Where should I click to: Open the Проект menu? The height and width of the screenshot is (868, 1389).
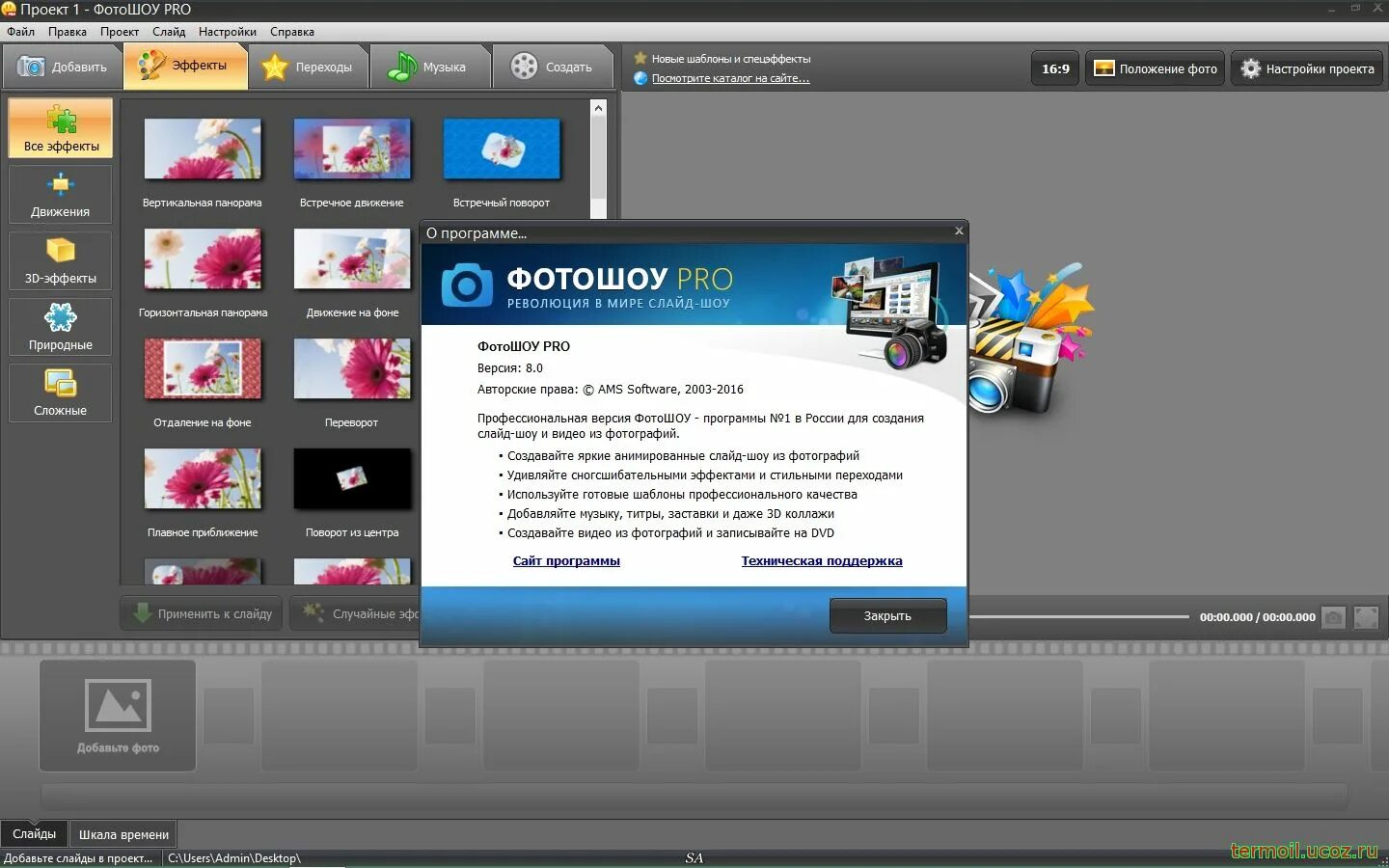point(120,32)
